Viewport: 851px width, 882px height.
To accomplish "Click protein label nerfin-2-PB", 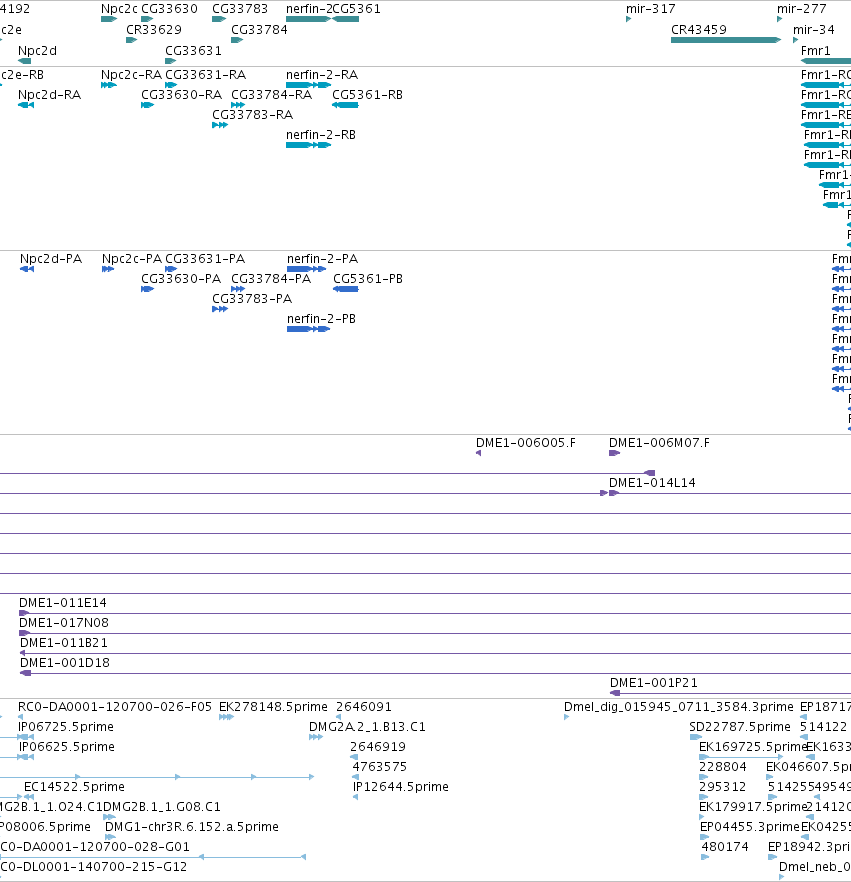I will coord(321,319).
